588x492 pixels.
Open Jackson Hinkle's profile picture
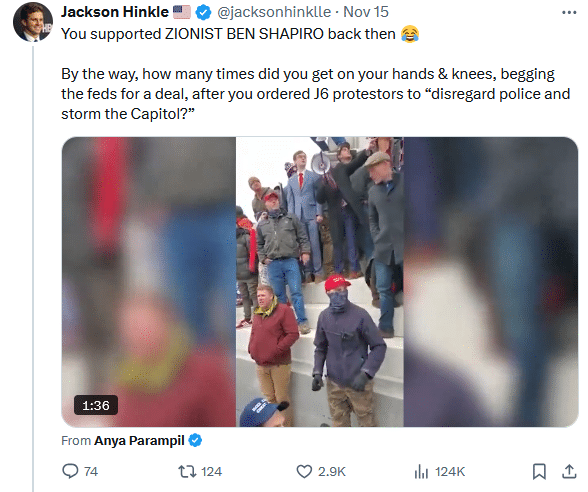(33, 22)
